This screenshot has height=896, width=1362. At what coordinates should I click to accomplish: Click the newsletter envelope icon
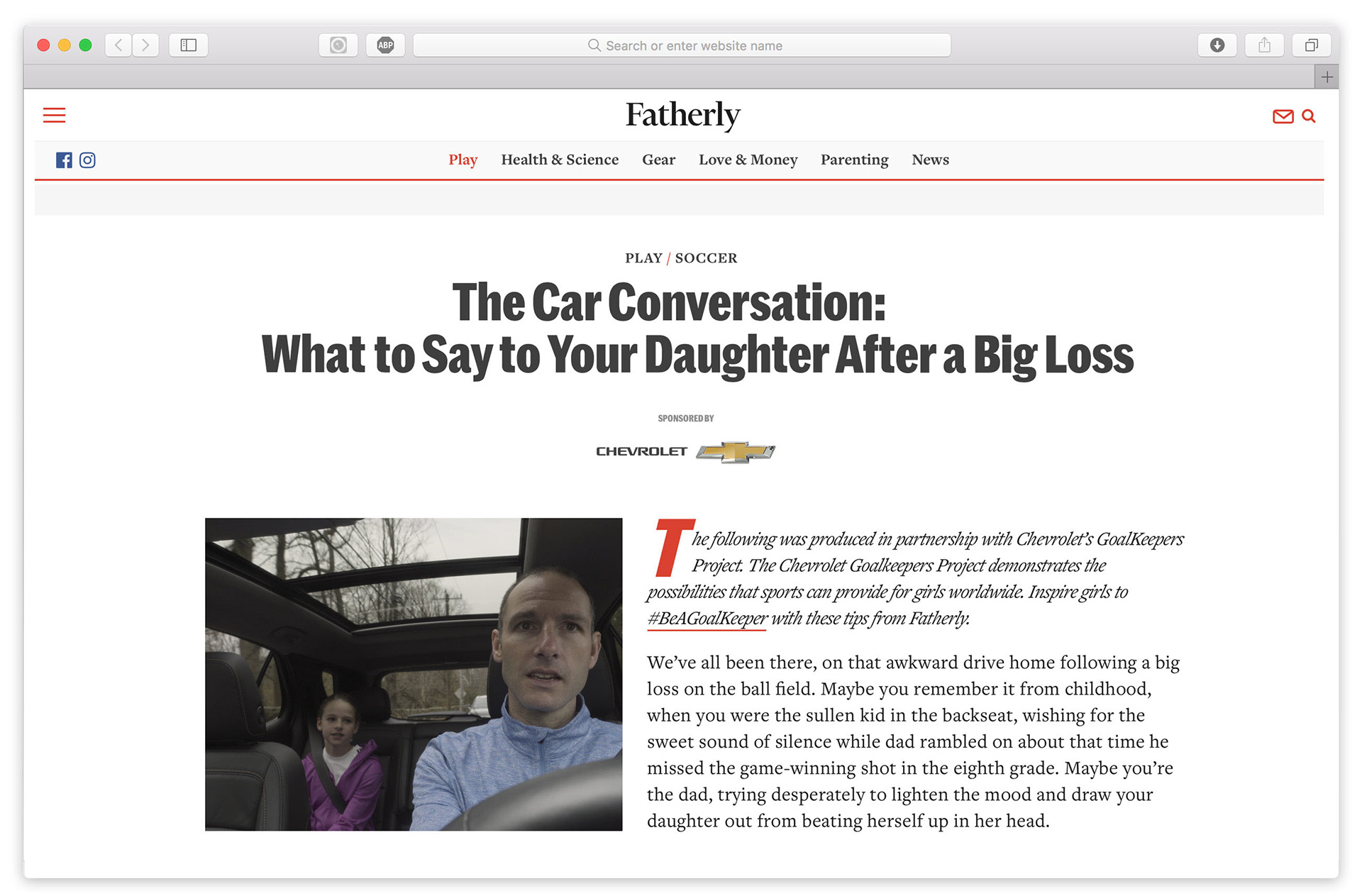tap(1283, 116)
